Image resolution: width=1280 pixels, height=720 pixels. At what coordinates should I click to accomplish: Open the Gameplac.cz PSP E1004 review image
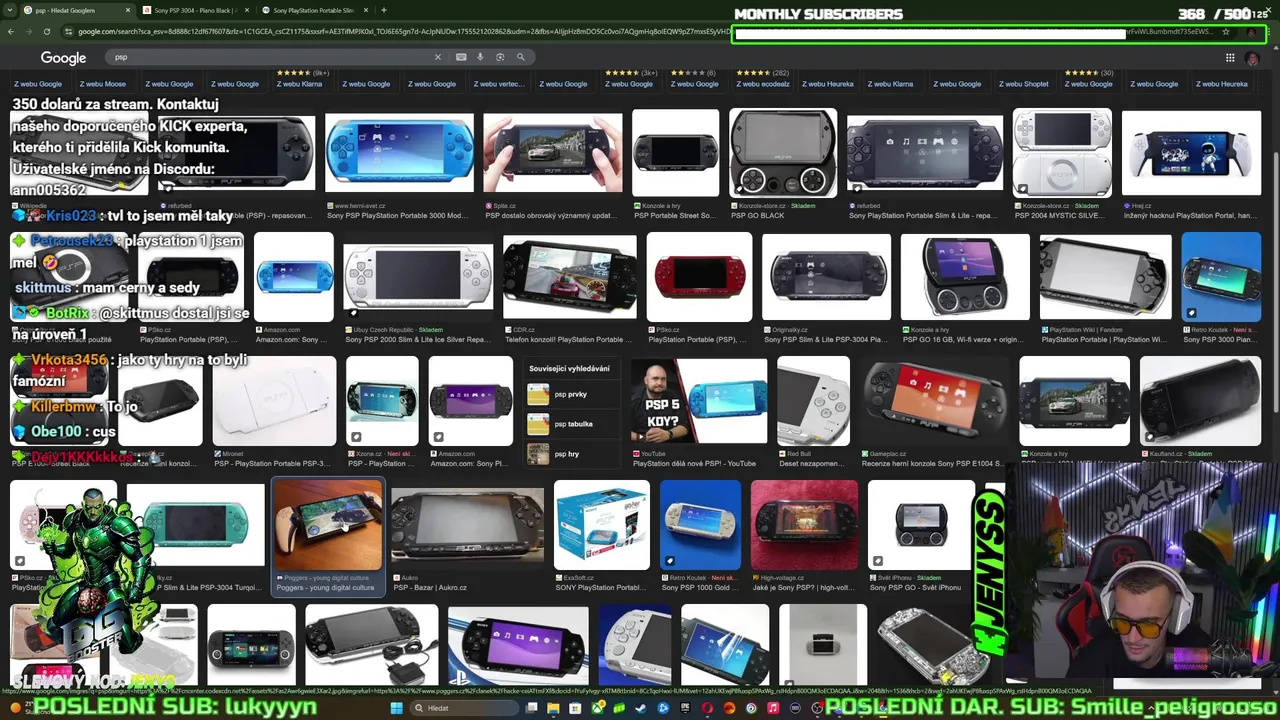[934, 401]
